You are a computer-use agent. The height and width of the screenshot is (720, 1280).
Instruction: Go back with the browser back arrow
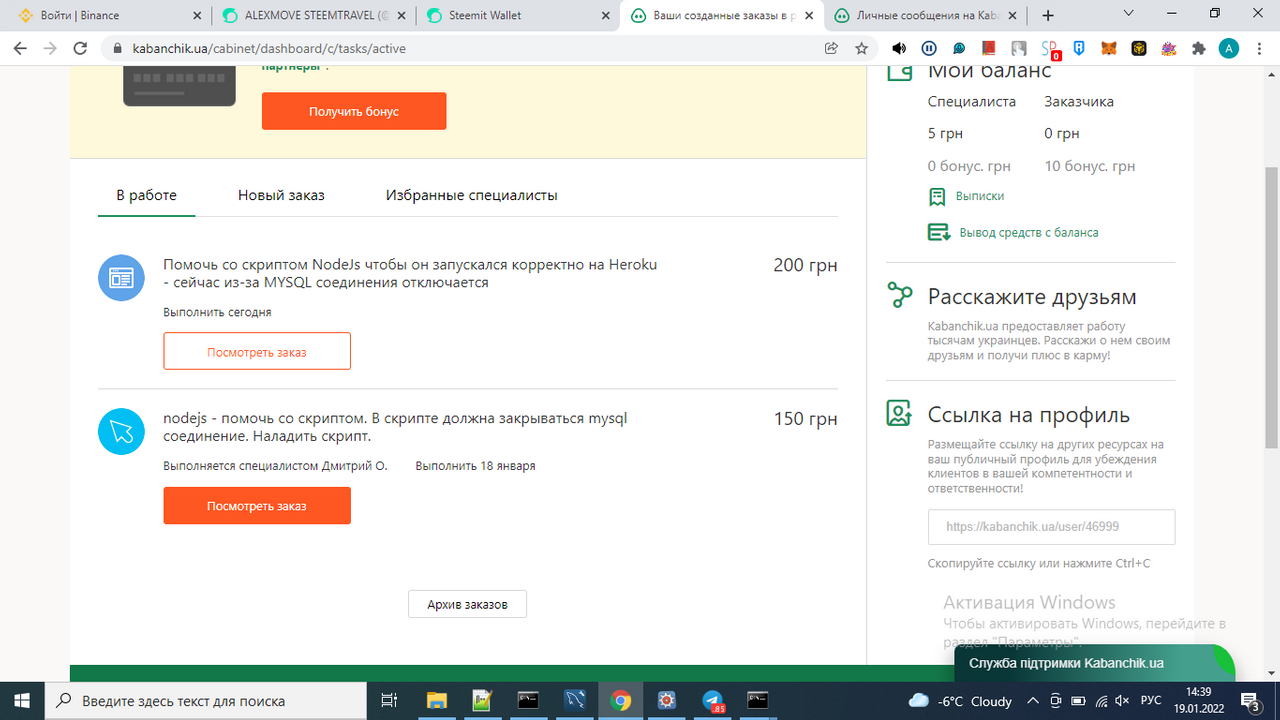[x=20, y=48]
